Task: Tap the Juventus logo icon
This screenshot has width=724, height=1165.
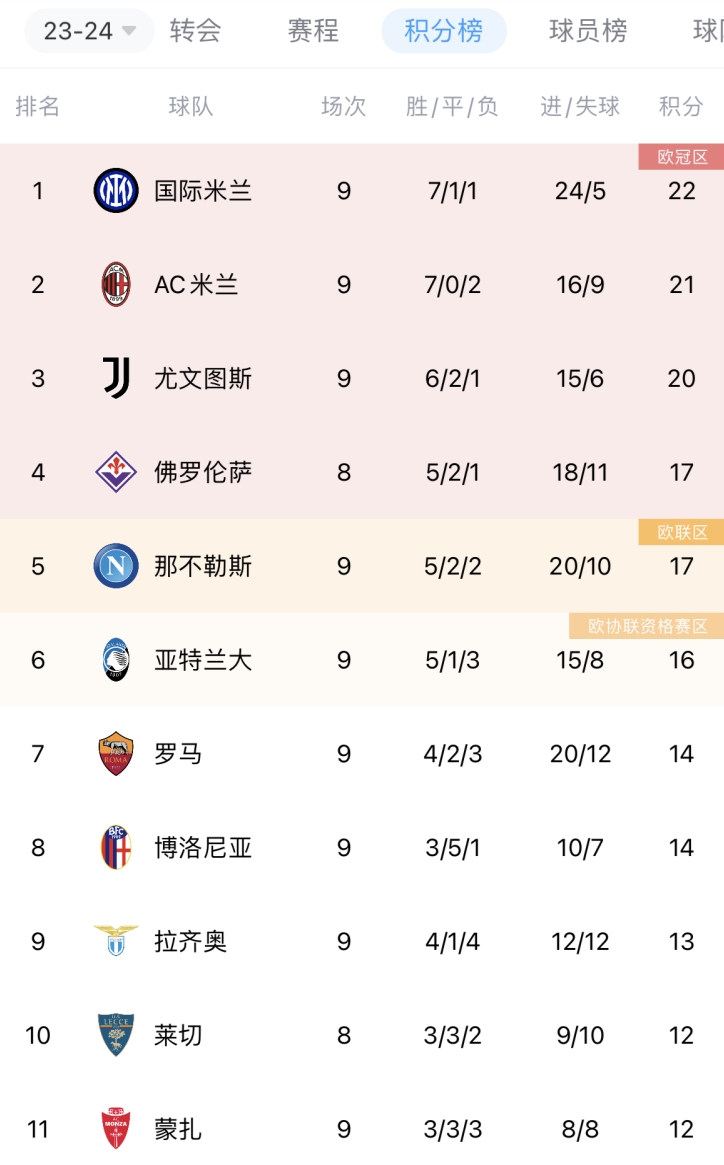Action: click(x=116, y=378)
